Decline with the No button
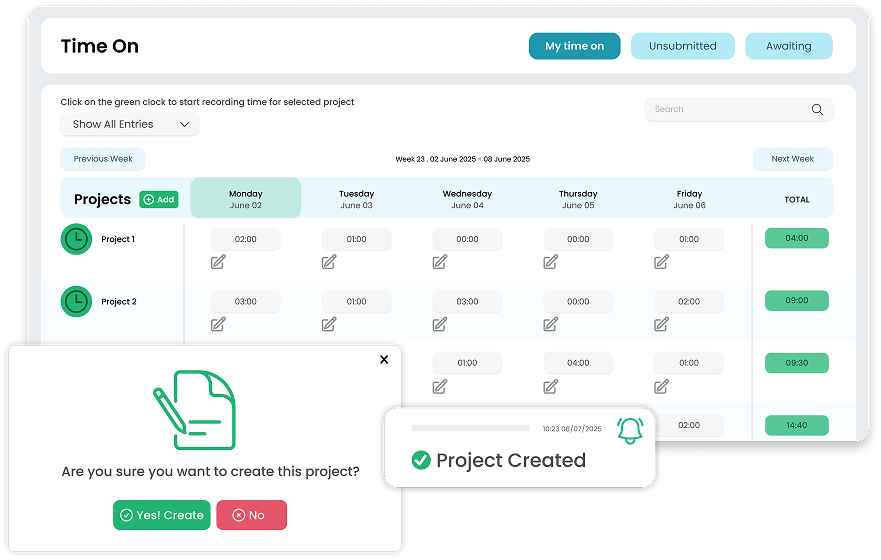The image size is (881, 560). pos(252,515)
